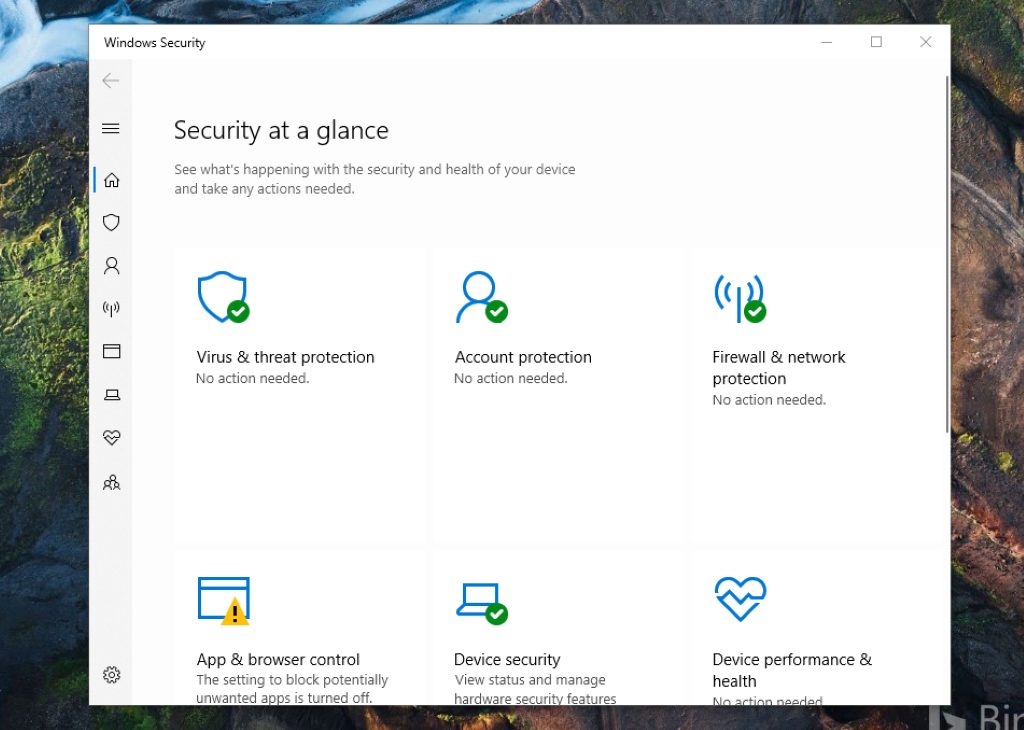
Task: Open App & browser control sidebar icon
Action: click(x=112, y=351)
